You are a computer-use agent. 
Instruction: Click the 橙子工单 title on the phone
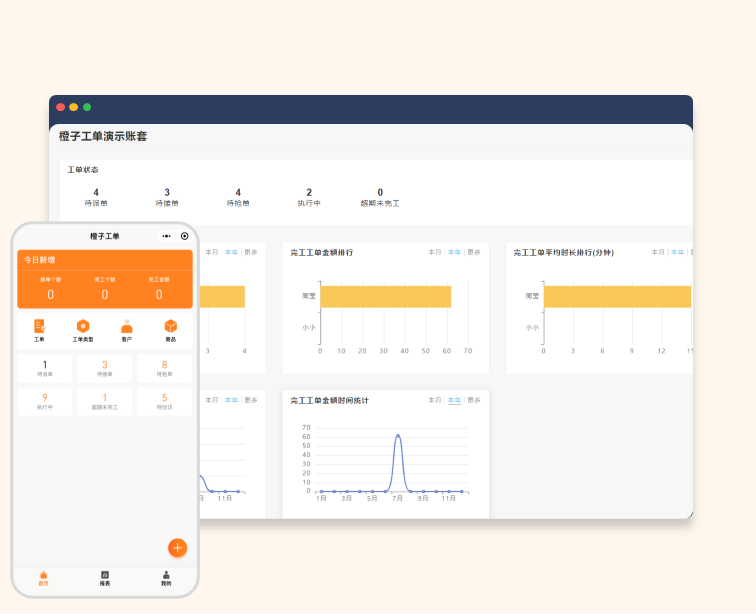coord(105,236)
